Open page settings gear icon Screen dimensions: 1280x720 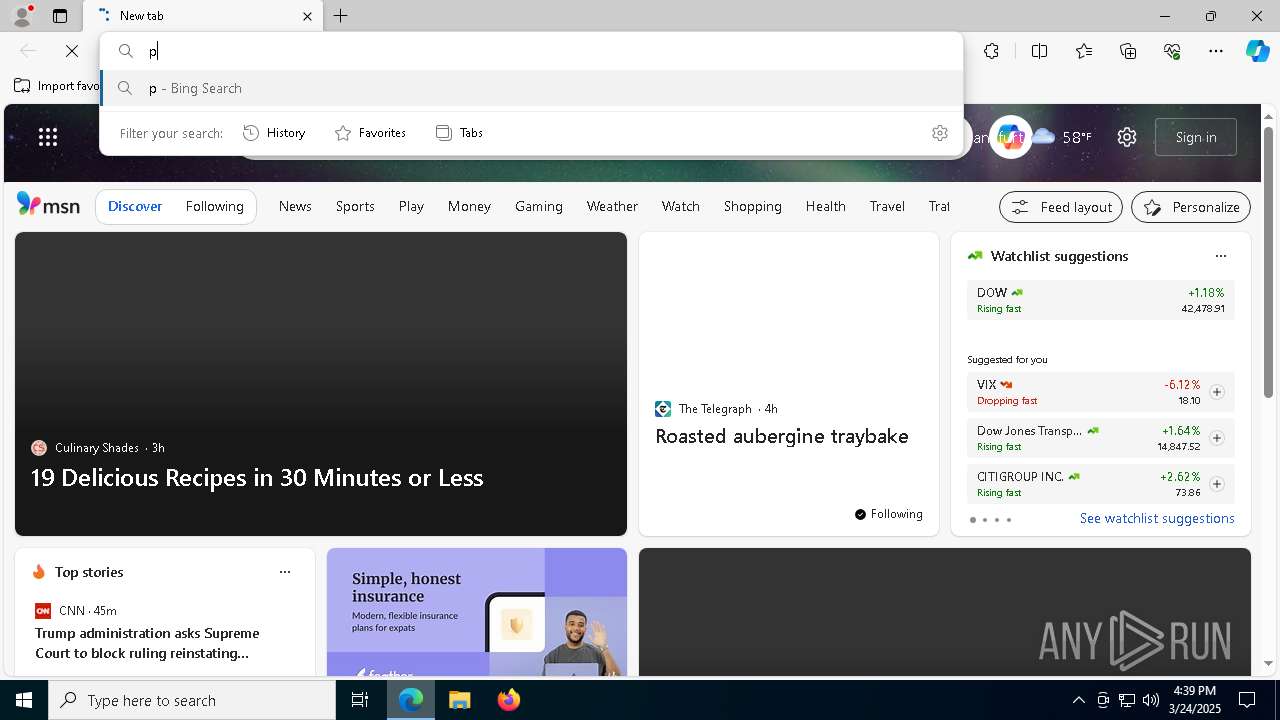1127,137
